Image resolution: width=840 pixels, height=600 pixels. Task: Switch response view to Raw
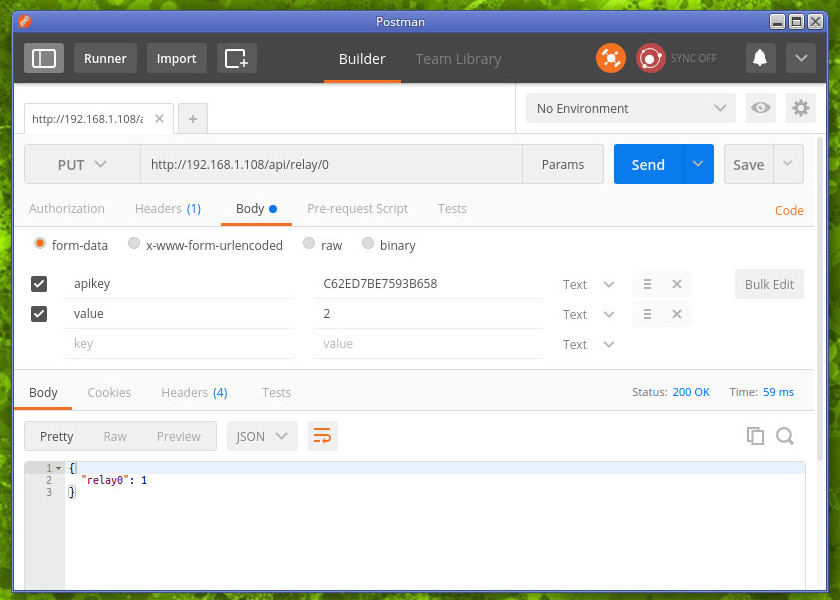click(x=115, y=436)
